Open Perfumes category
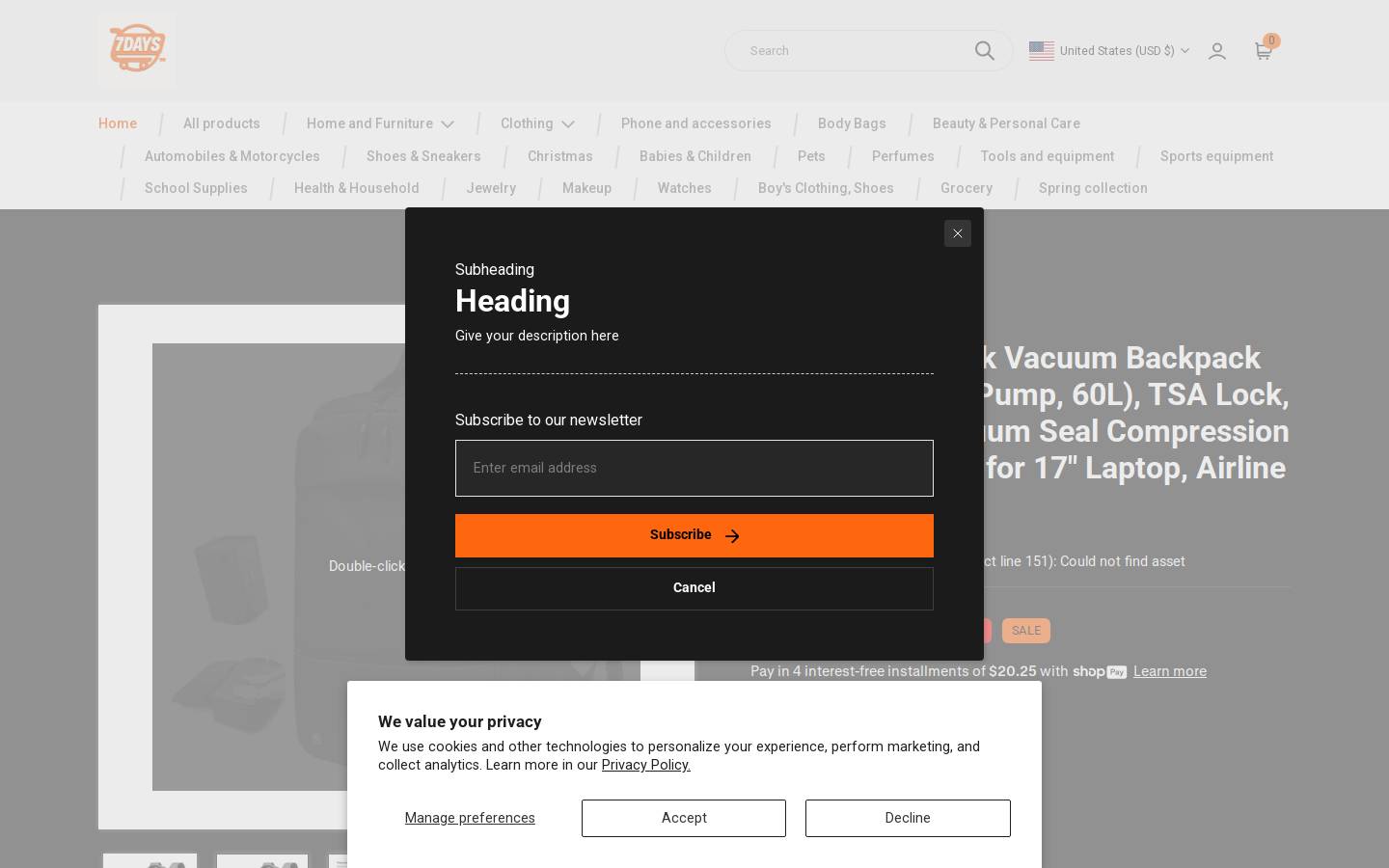 click(903, 156)
